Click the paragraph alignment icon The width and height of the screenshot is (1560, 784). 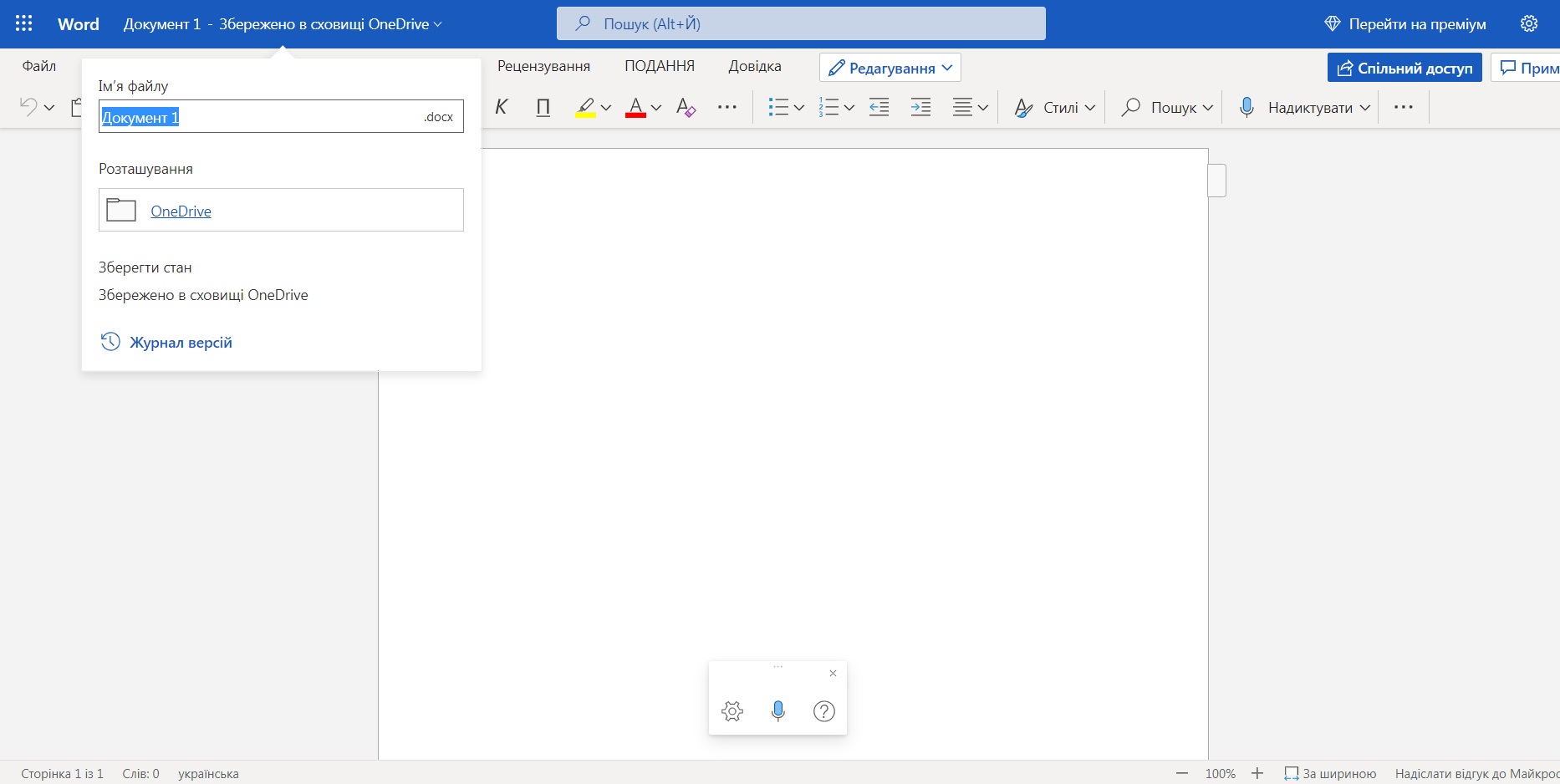962,107
